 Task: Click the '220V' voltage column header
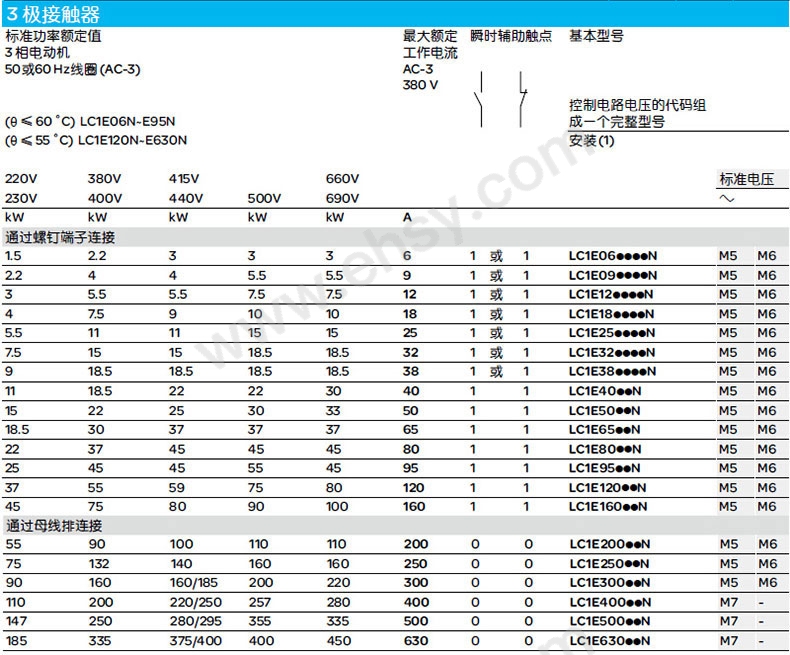pos(21,179)
